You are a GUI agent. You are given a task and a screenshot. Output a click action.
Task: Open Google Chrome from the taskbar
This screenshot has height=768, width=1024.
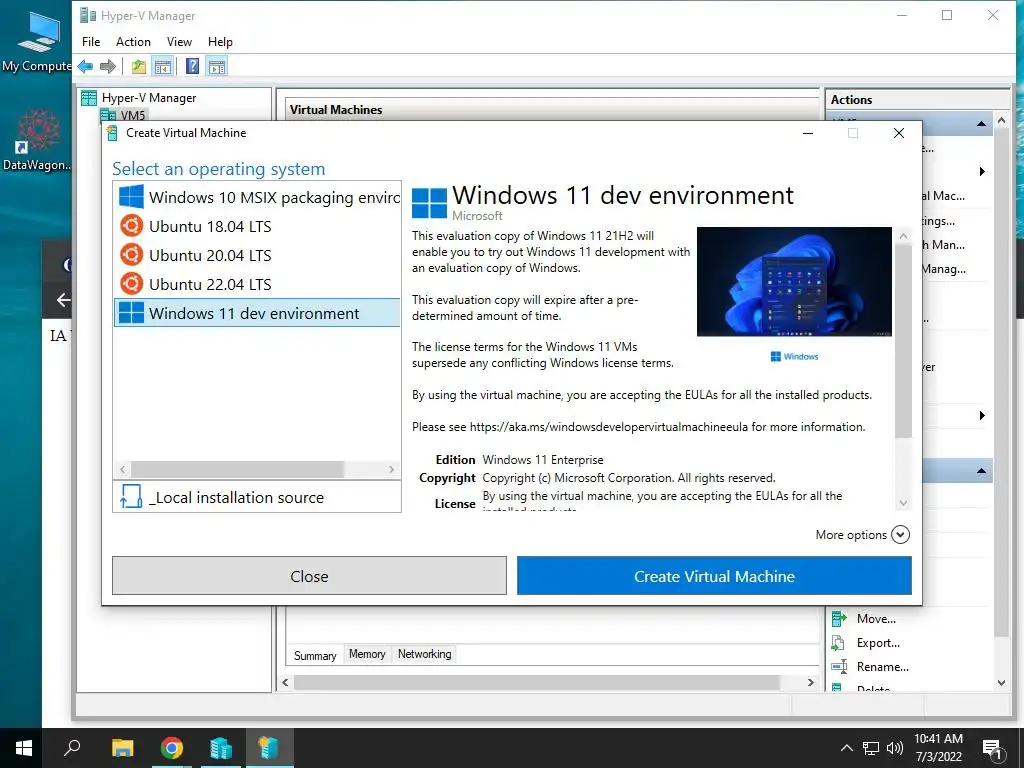[x=172, y=748]
